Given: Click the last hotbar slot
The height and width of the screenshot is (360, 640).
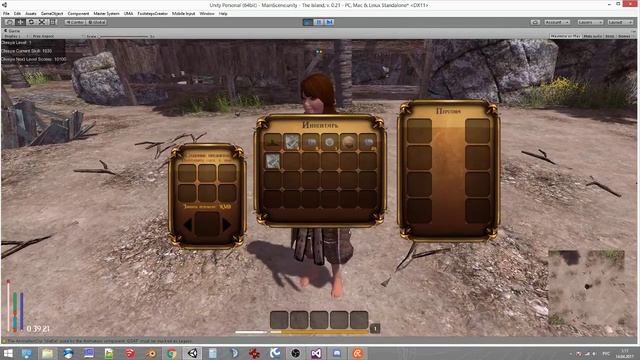Looking at the screenshot, I should (359, 320).
